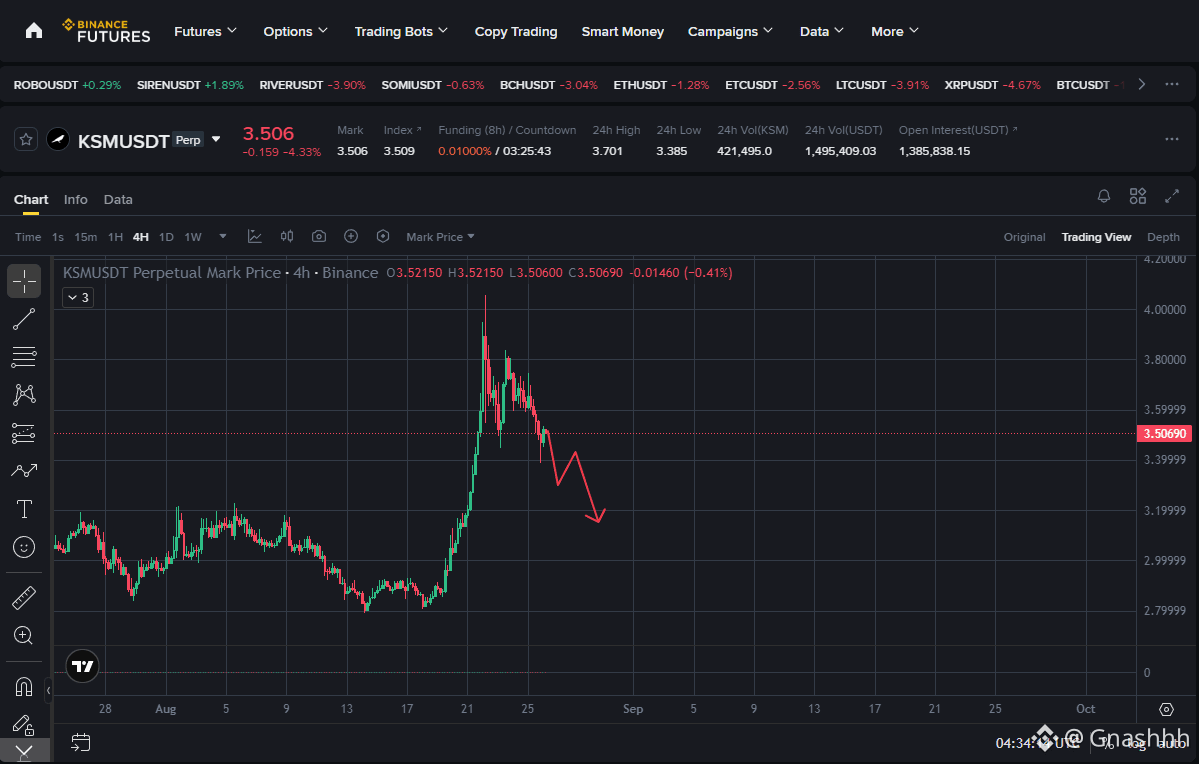This screenshot has height=764, width=1199.
Task: Select Original chart view
Action: [x=1024, y=237]
